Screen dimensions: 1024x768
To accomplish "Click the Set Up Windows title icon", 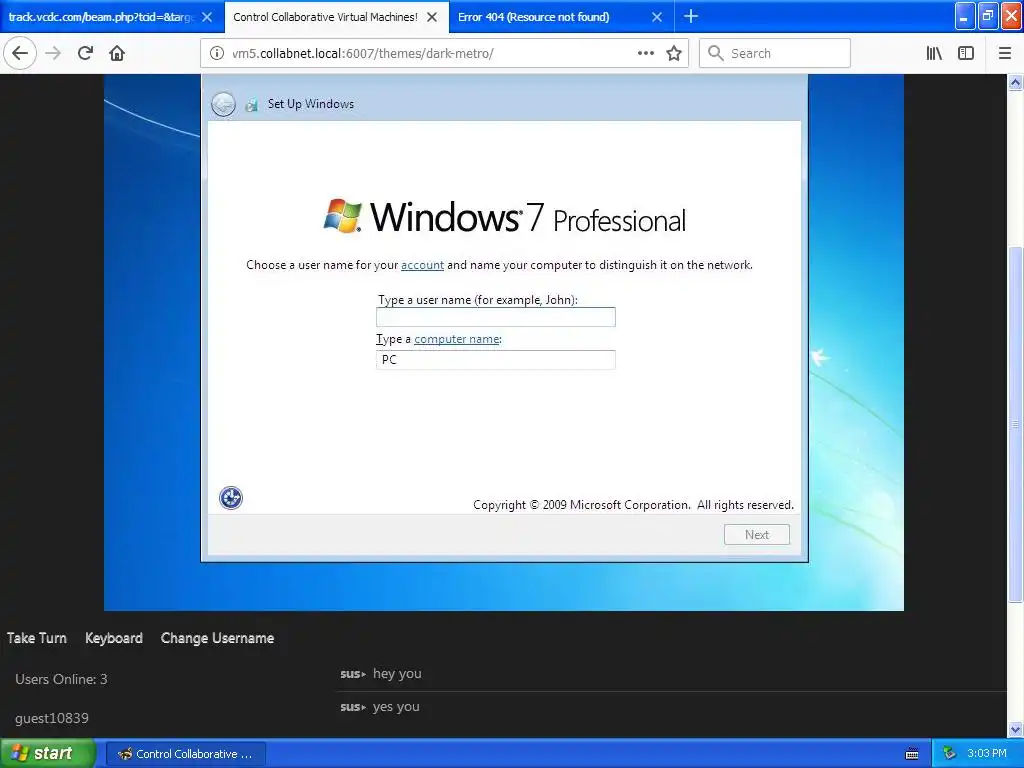I will tap(251, 104).
